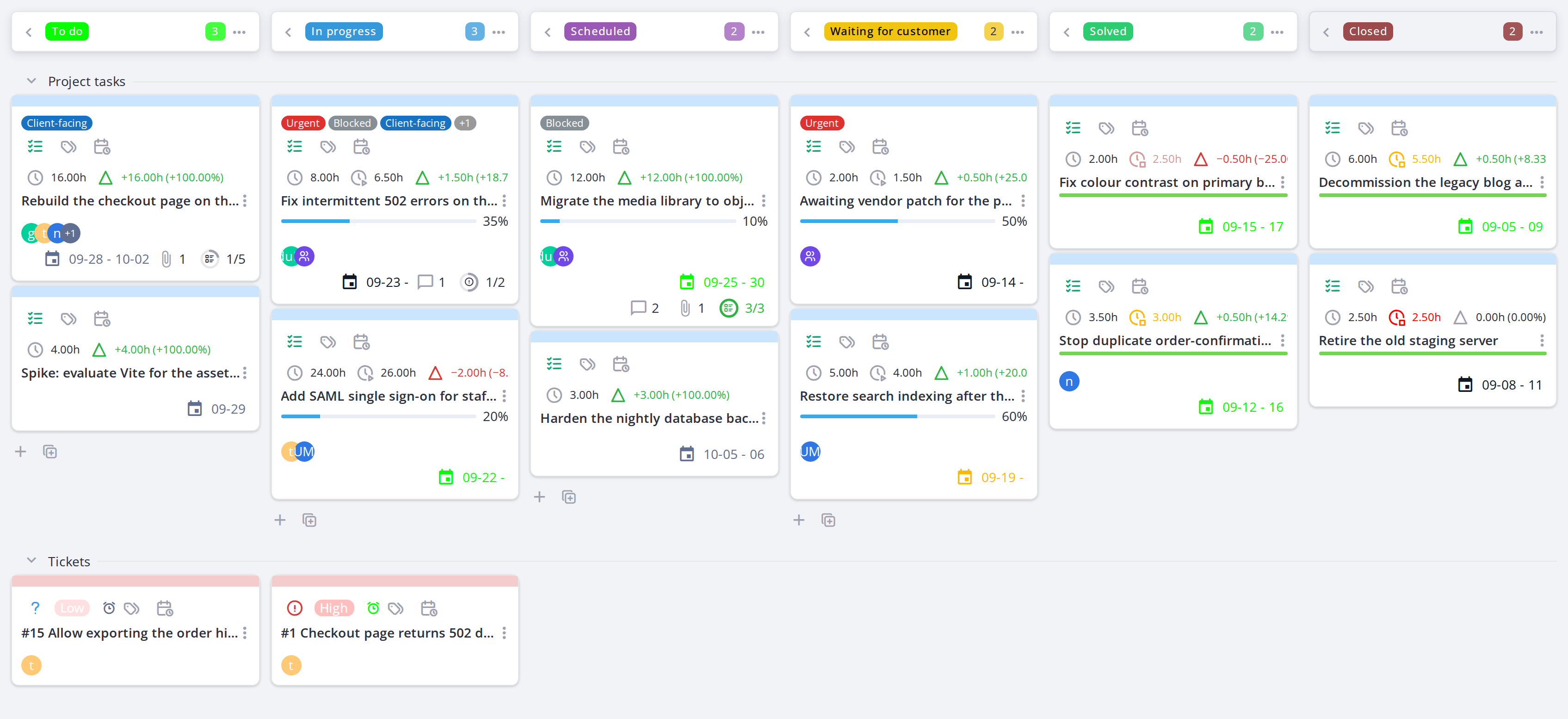This screenshot has height=719, width=1568.
Task: Collapse the Project tasks swimlane
Action: pos(31,81)
